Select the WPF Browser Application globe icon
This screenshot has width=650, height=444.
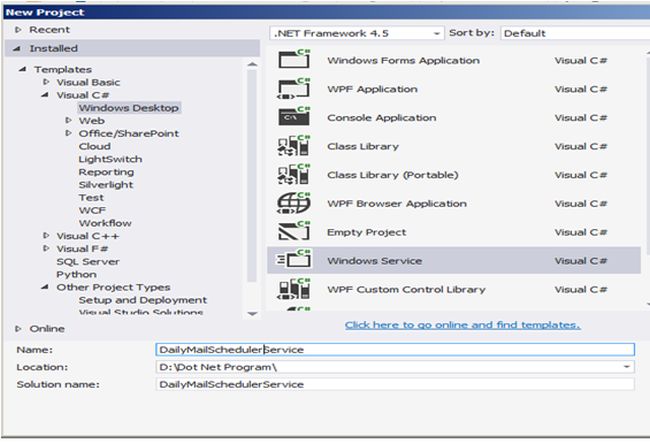tap(294, 203)
